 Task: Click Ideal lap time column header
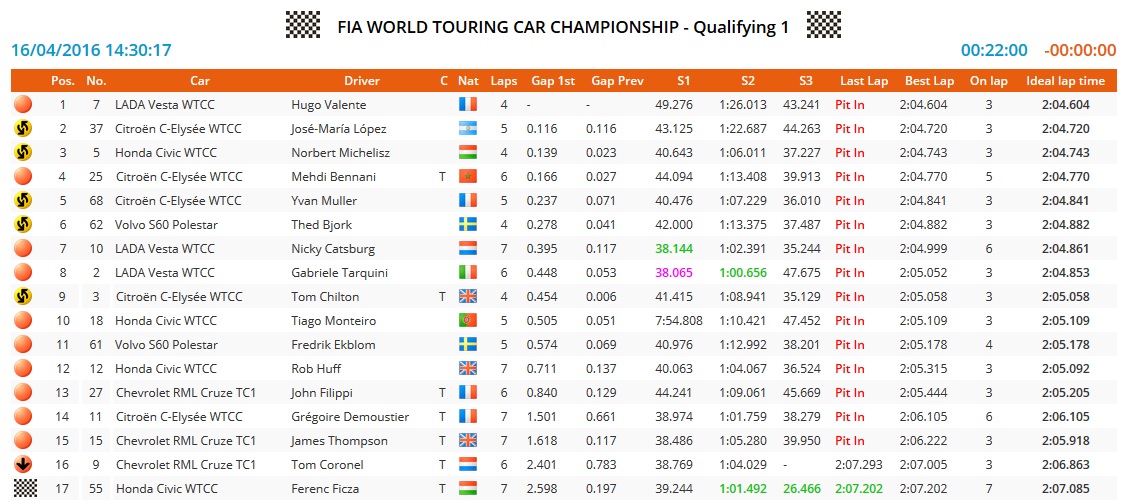1065,80
